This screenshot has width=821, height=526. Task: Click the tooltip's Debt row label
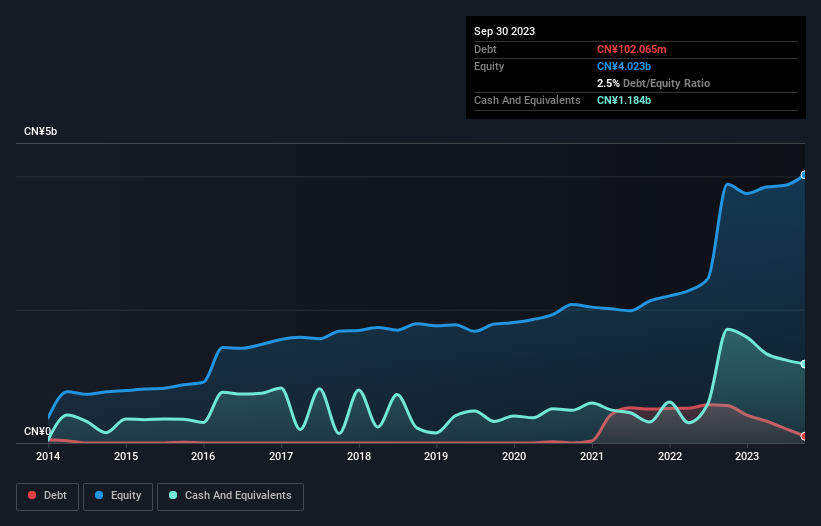pyautogui.click(x=485, y=49)
